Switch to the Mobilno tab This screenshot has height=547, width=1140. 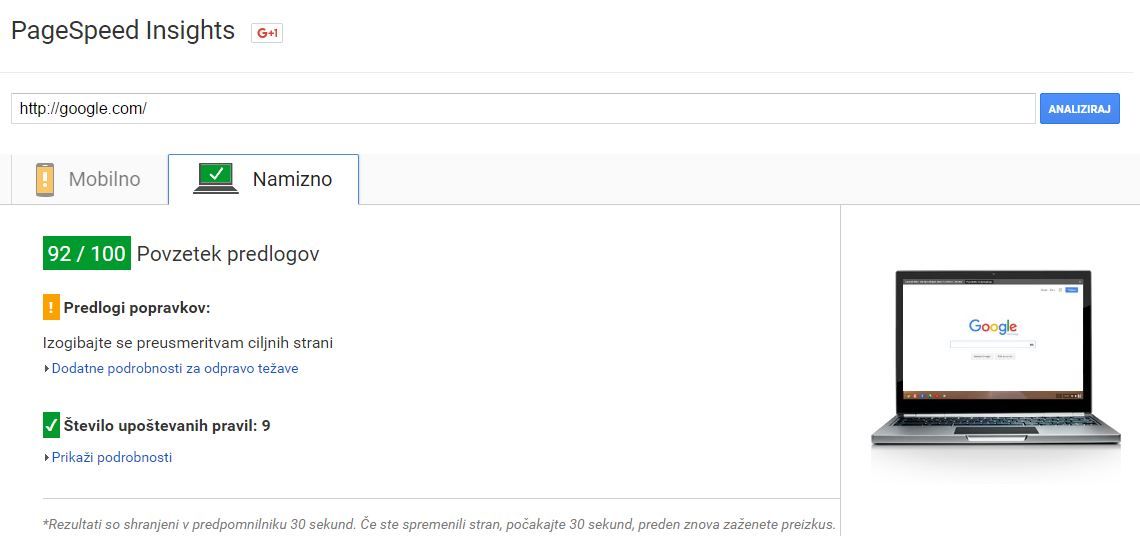coord(104,180)
